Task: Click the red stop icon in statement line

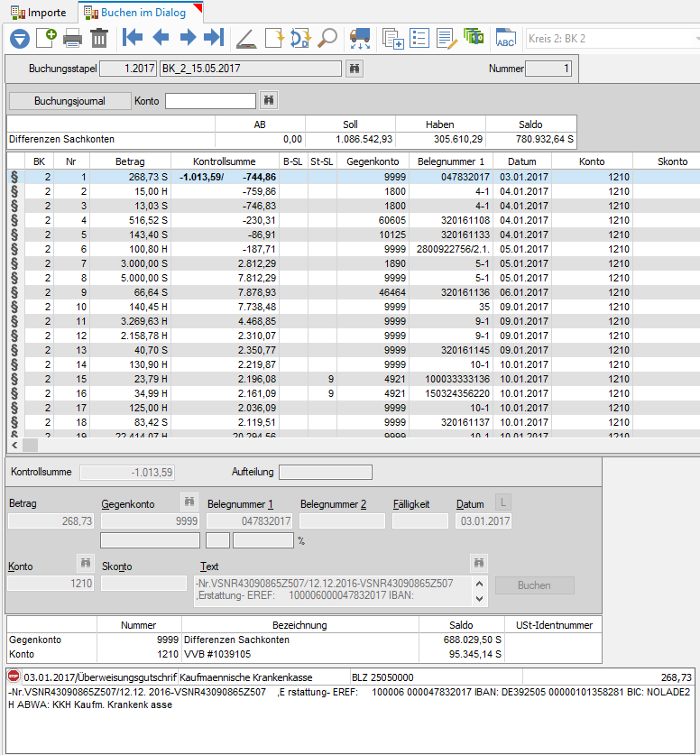Action: (14, 676)
